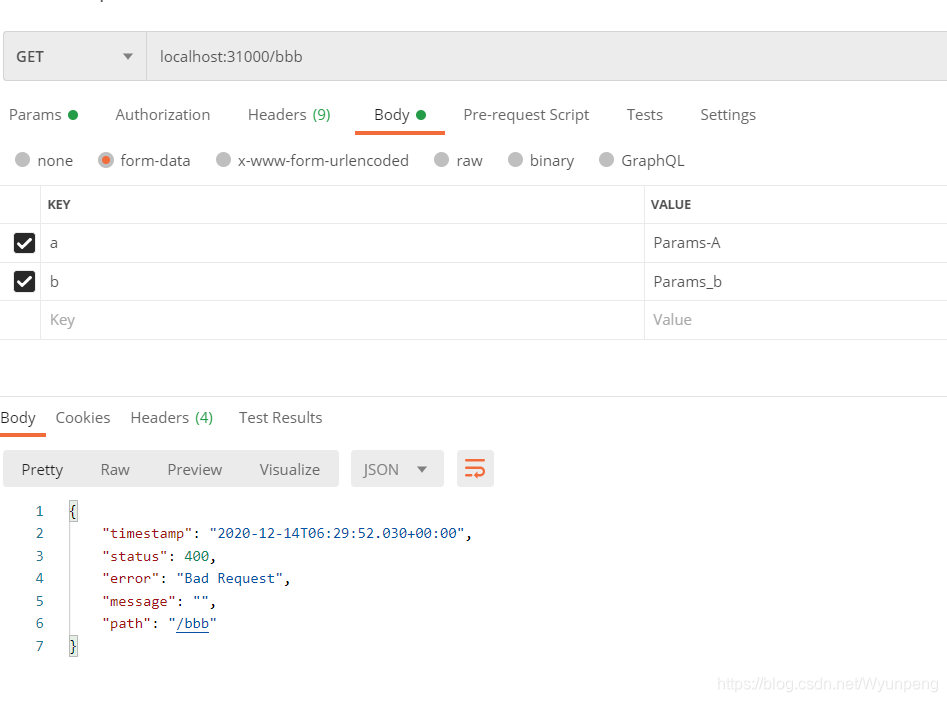The height and width of the screenshot is (702, 947).
Task: Open the response Cookies tab
Action: pos(83,418)
